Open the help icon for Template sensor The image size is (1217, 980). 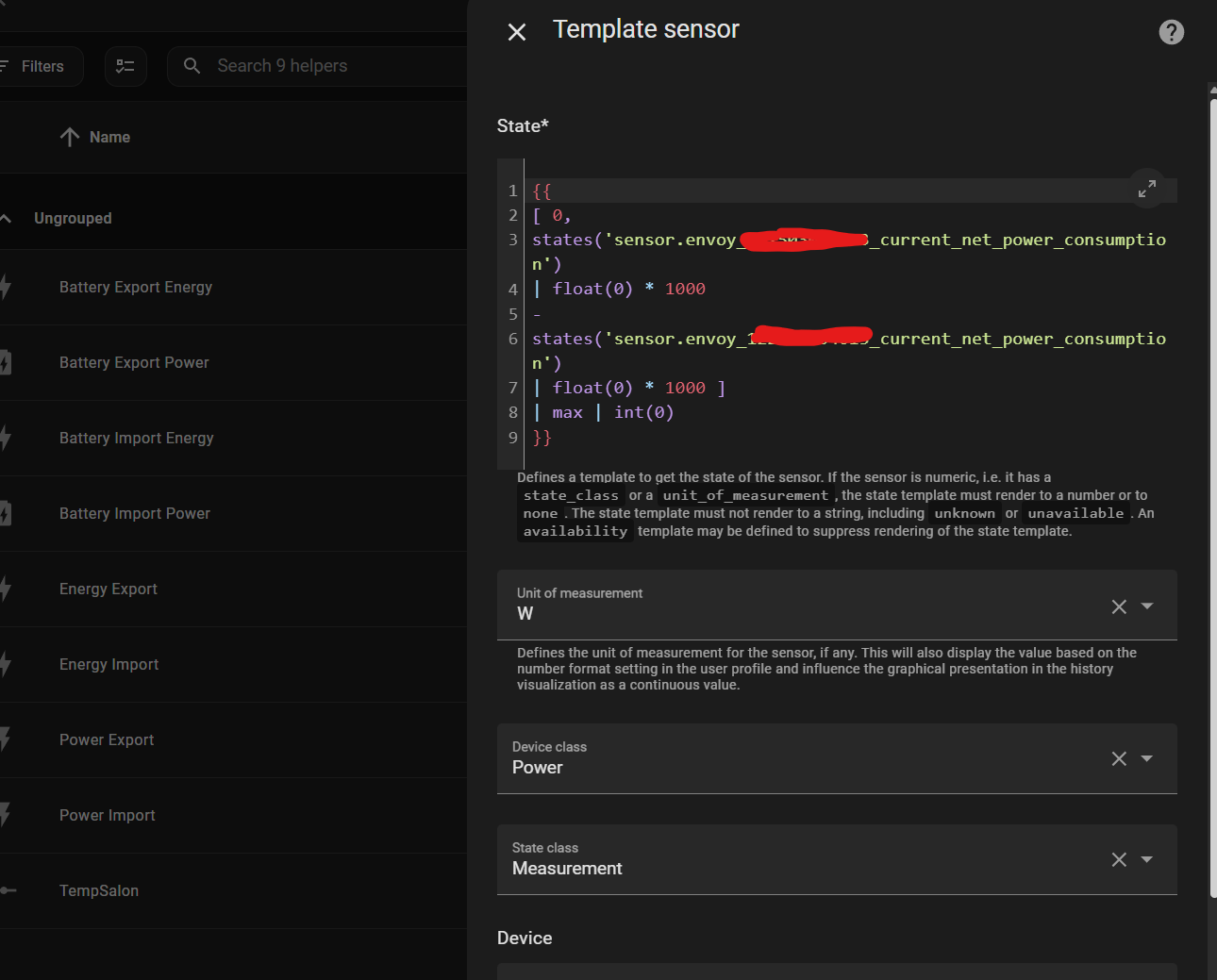(1171, 32)
